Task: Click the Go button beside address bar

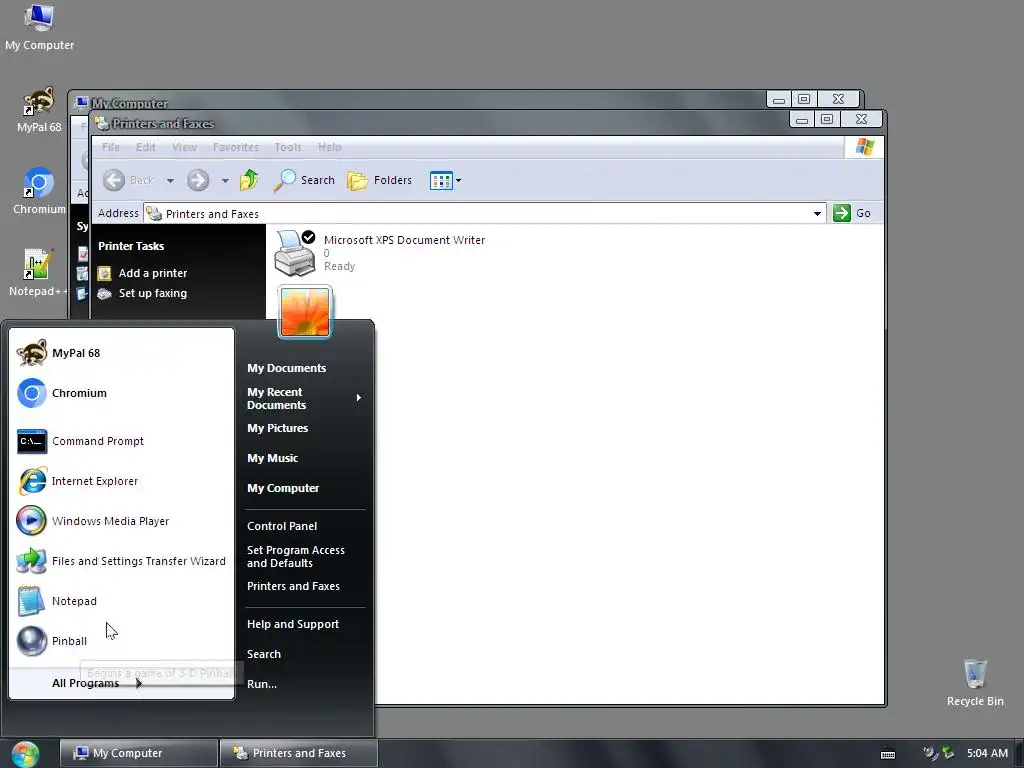Action: [852, 213]
